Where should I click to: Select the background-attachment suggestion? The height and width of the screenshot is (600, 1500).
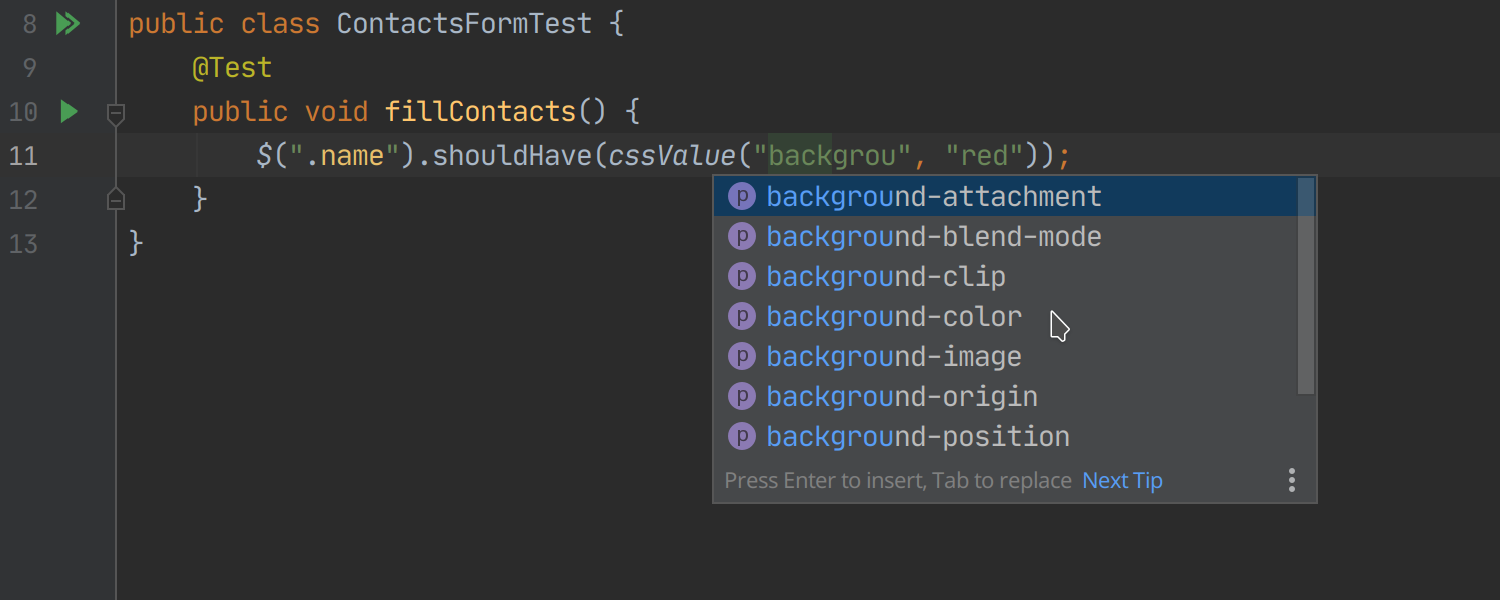tap(1005, 196)
